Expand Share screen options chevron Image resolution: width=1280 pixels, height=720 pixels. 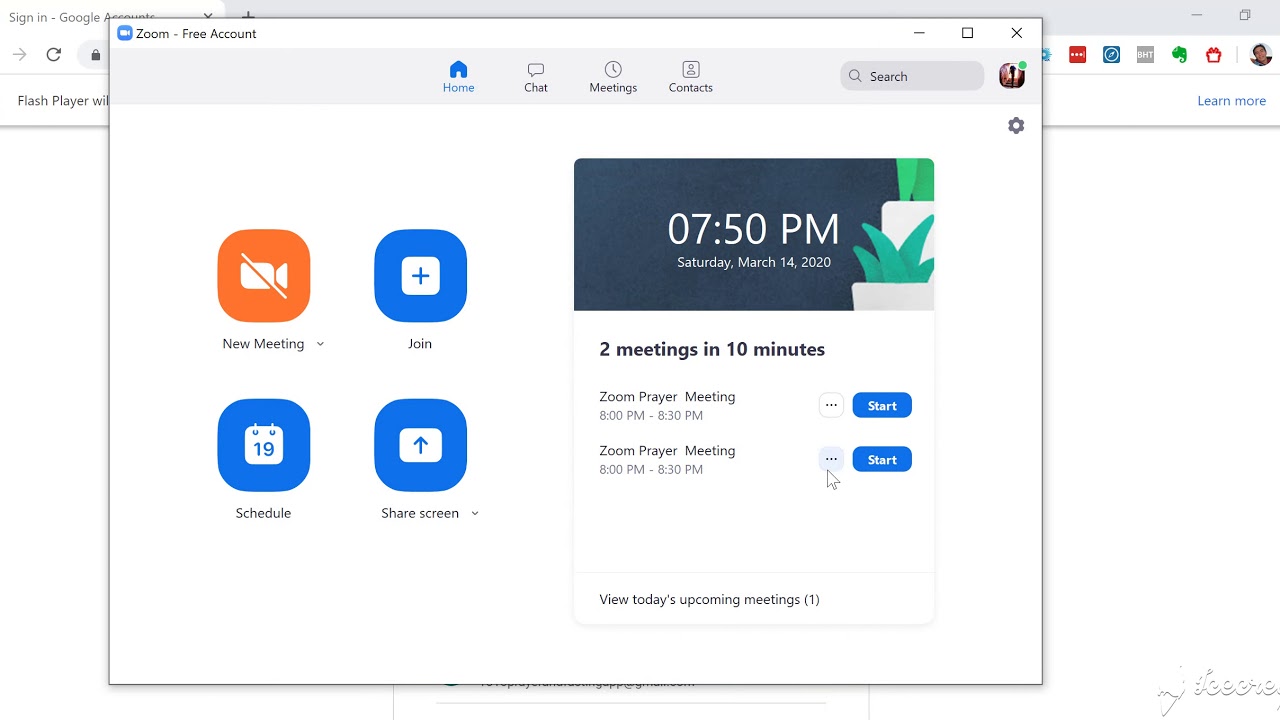pyautogui.click(x=475, y=513)
